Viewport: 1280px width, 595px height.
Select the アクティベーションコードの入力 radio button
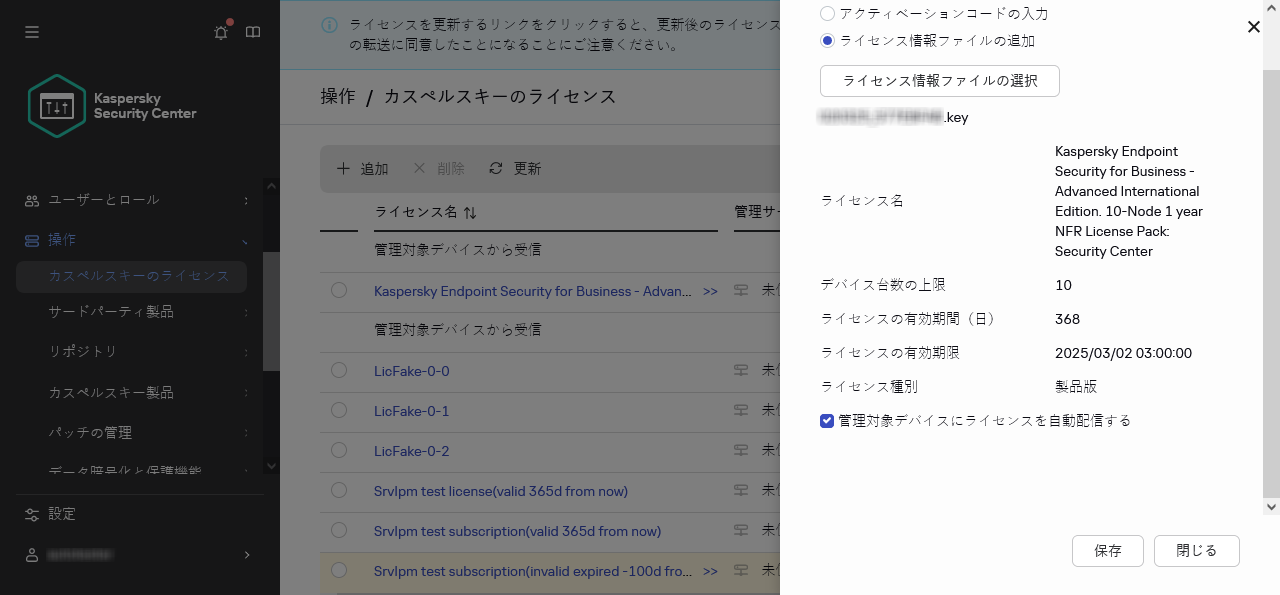pos(827,13)
